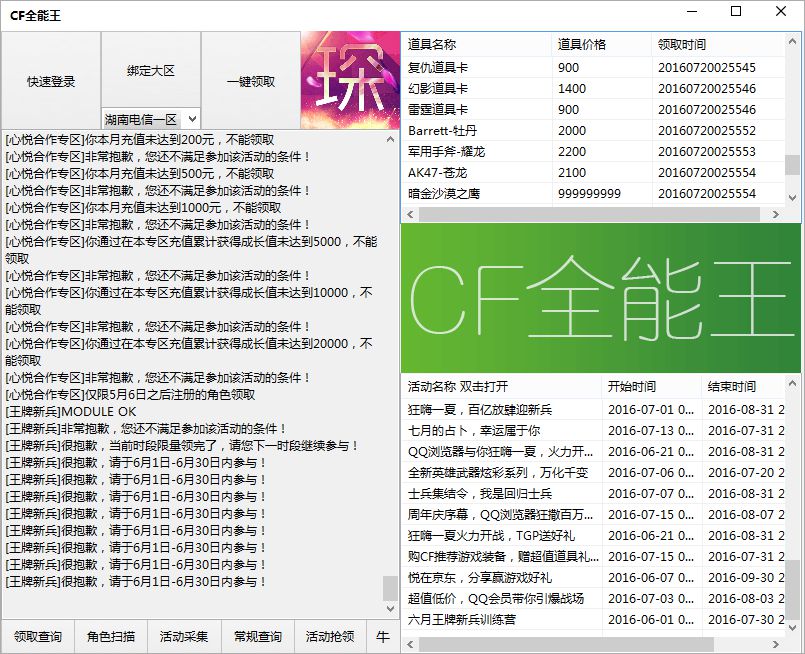
Task: Click the item list horizontal scrollbar thumb
Action: pos(589,215)
